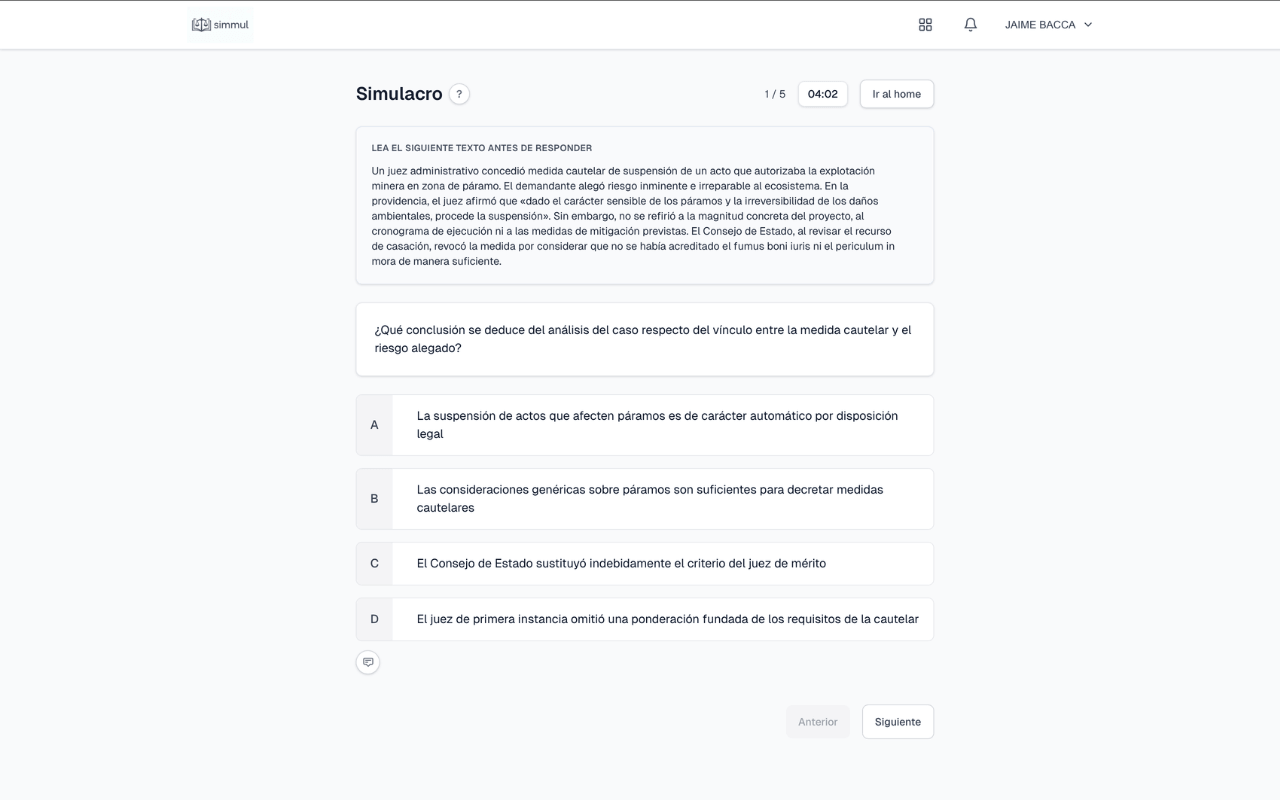Viewport: 1280px width, 800px height.
Task: Click the chevron next to JAIME BACCA
Action: tap(1088, 25)
